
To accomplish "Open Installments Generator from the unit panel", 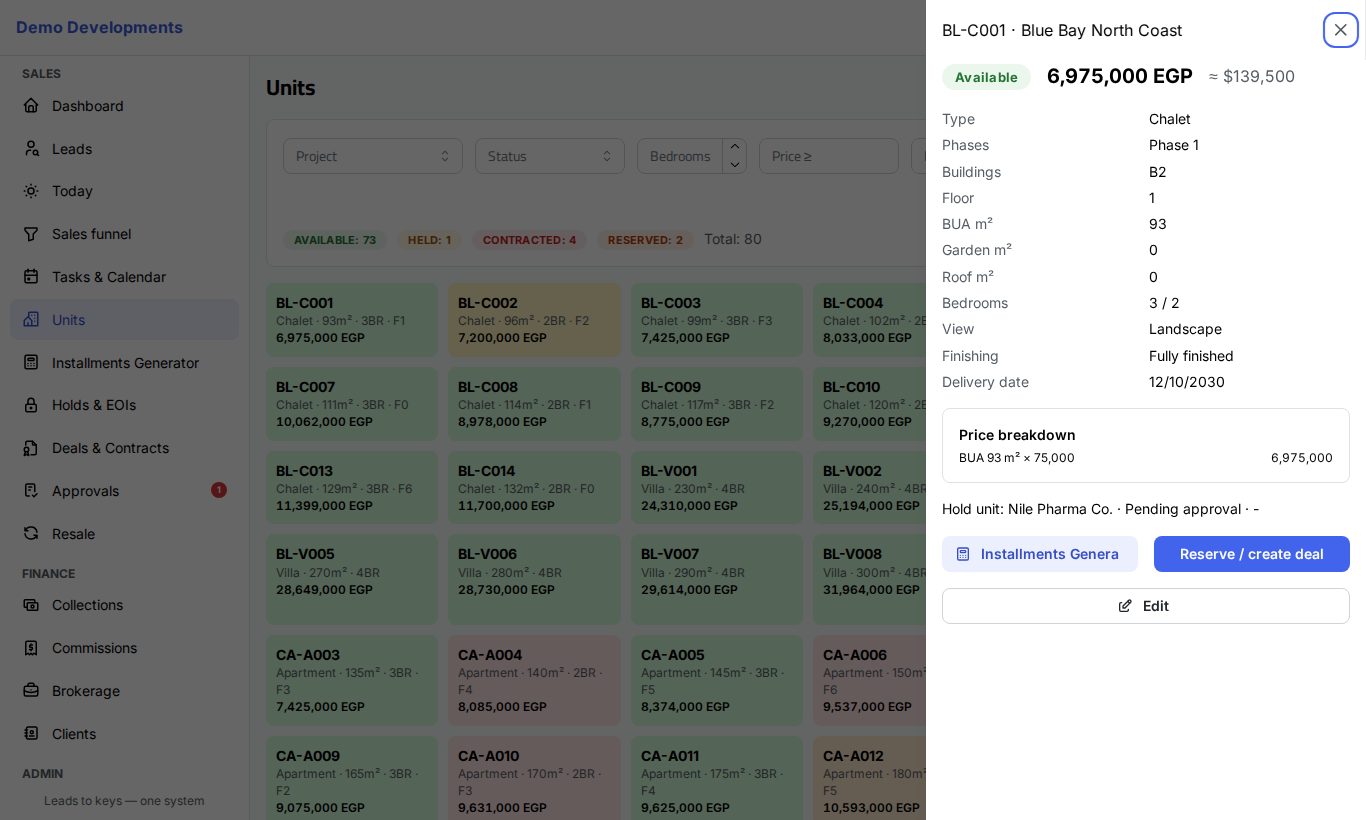I will (x=1040, y=554).
